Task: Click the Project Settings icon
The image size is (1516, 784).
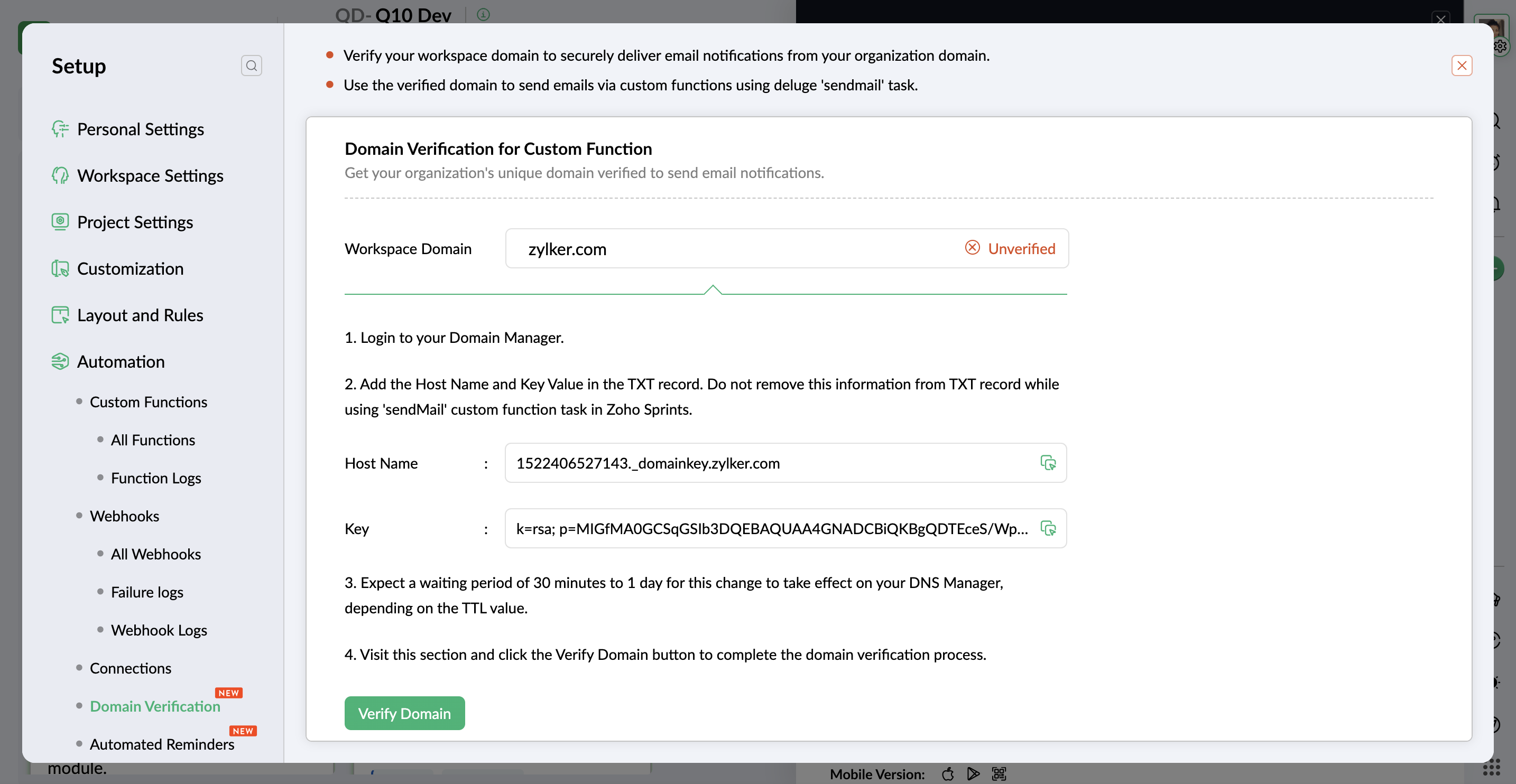Action: (60, 222)
